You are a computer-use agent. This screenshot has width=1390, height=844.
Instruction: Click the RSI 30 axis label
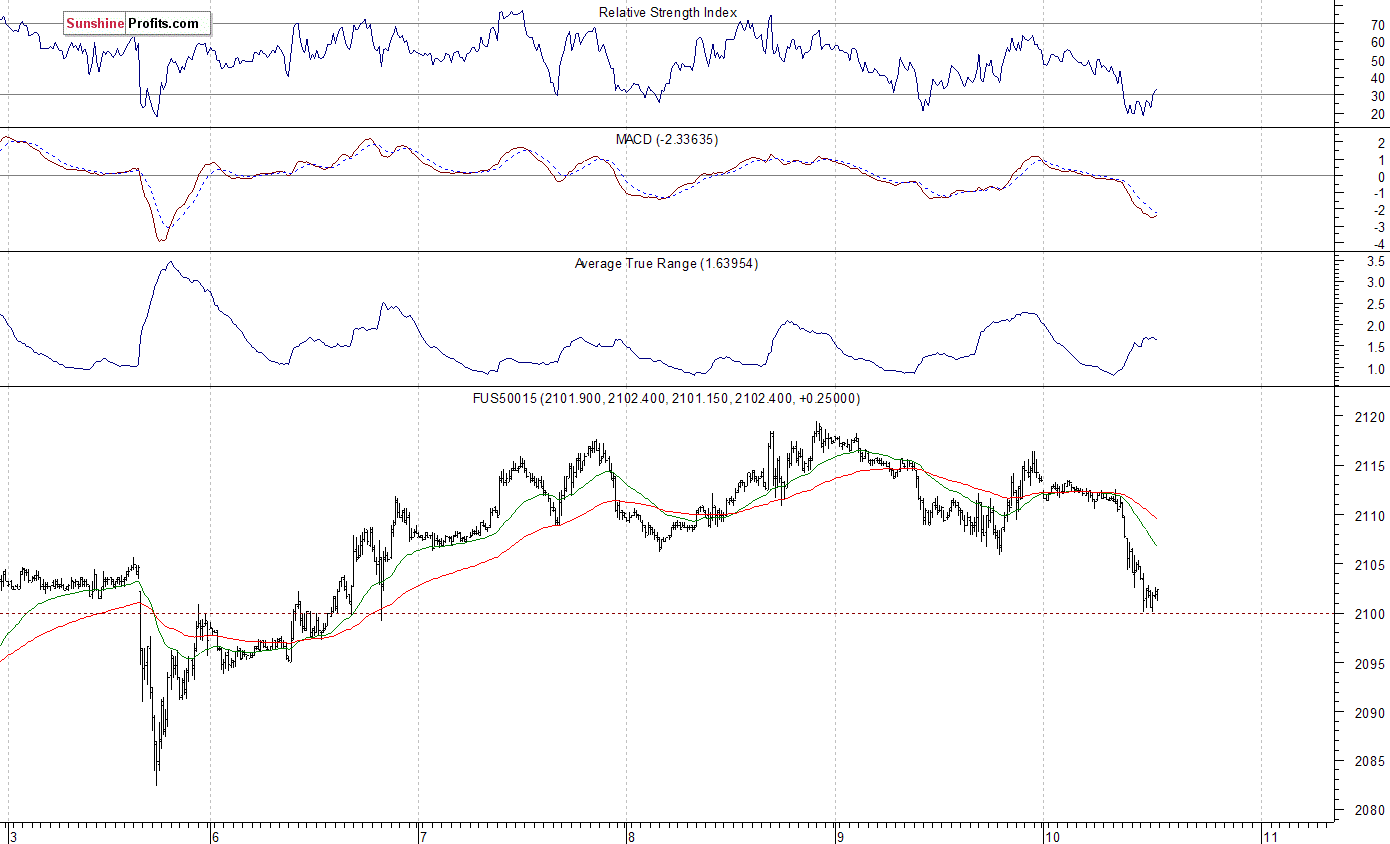click(1378, 96)
